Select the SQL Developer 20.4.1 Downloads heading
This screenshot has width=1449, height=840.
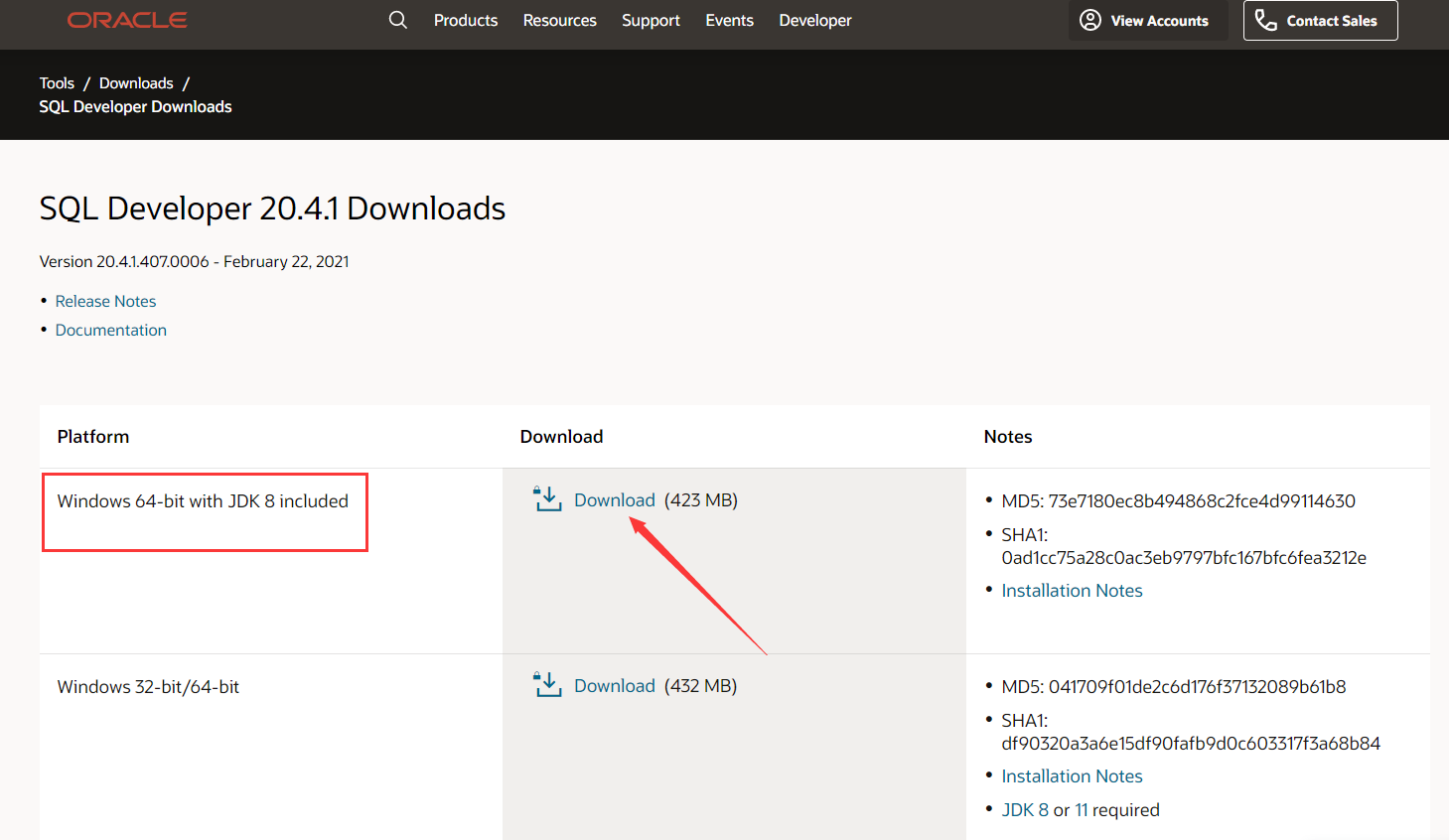coord(273,209)
